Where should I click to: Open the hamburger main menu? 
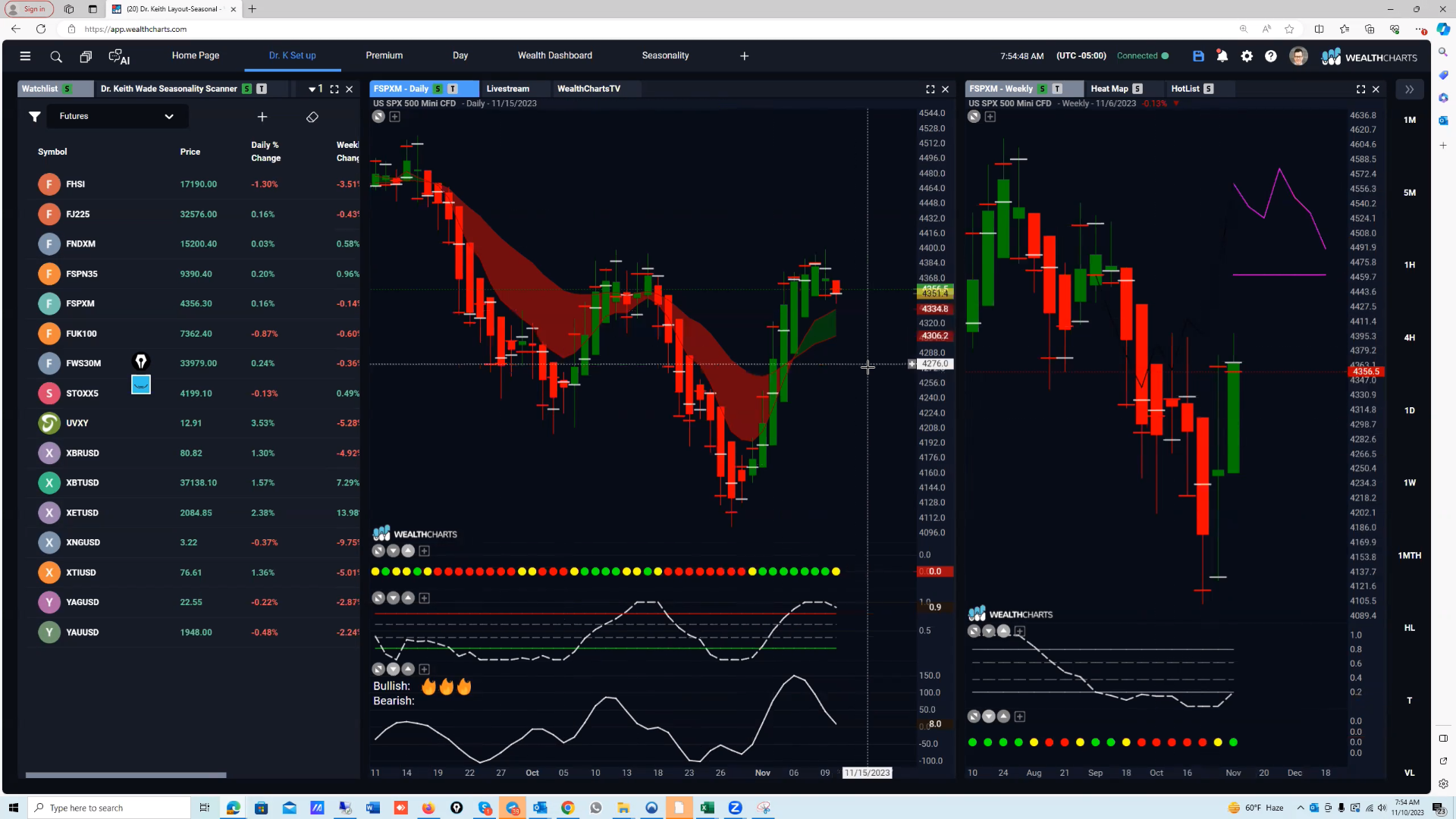point(25,56)
